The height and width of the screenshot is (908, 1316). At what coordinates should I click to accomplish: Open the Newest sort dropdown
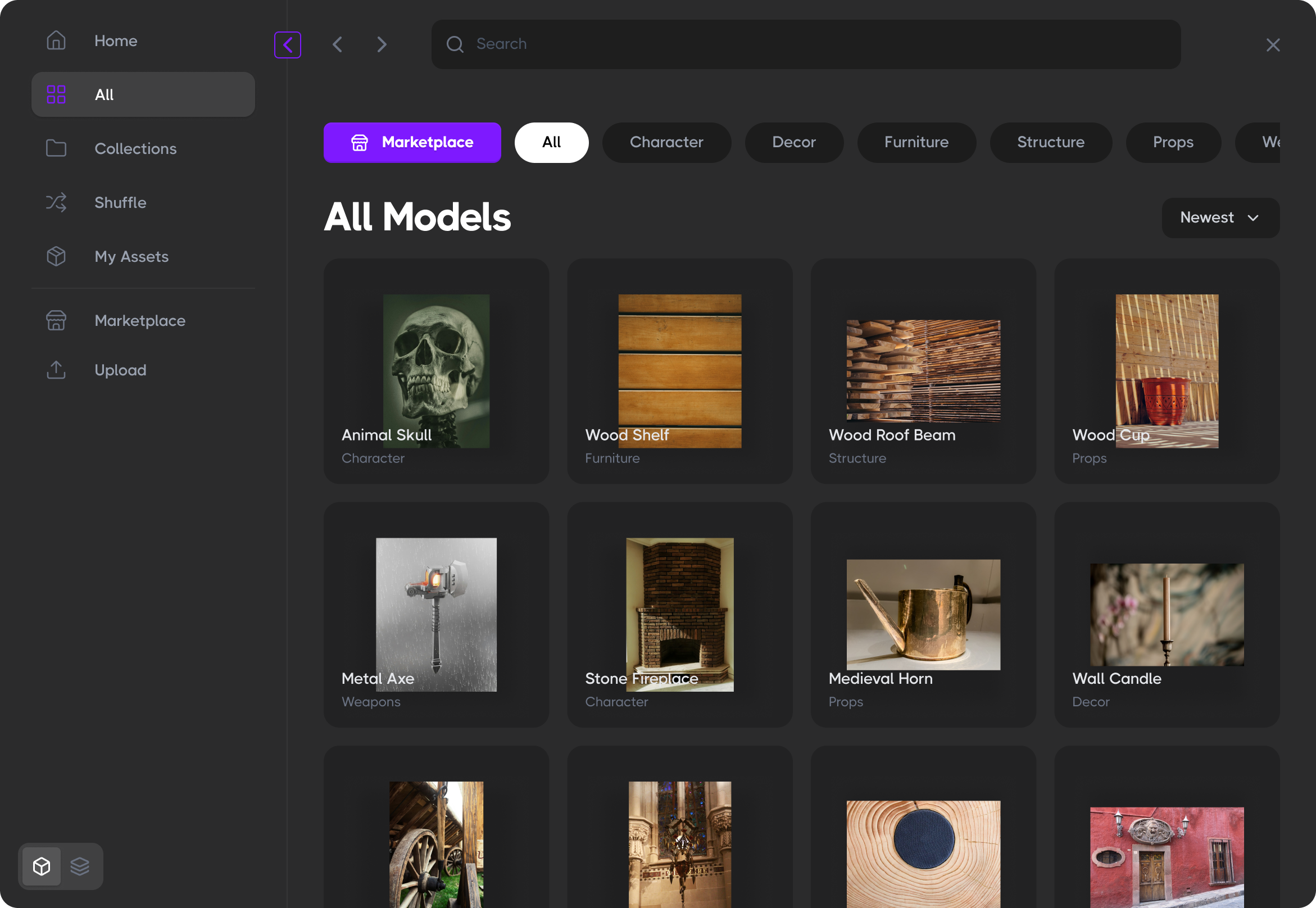[x=1220, y=217]
